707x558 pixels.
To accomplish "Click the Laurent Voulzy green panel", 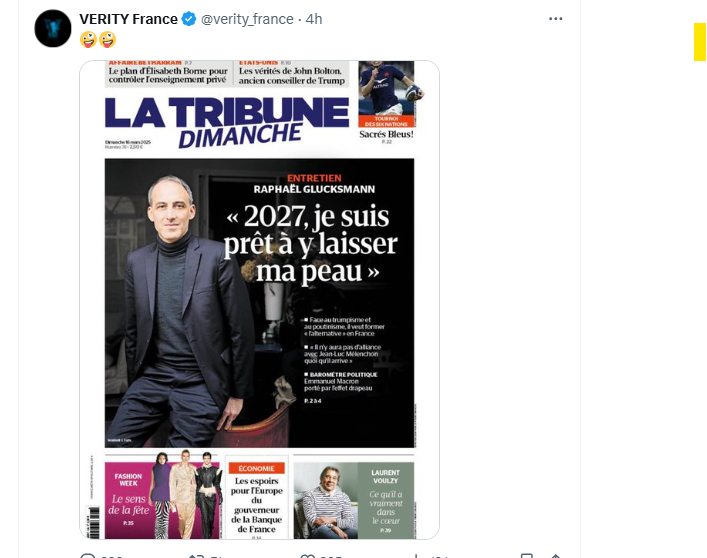I will click(354, 500).
